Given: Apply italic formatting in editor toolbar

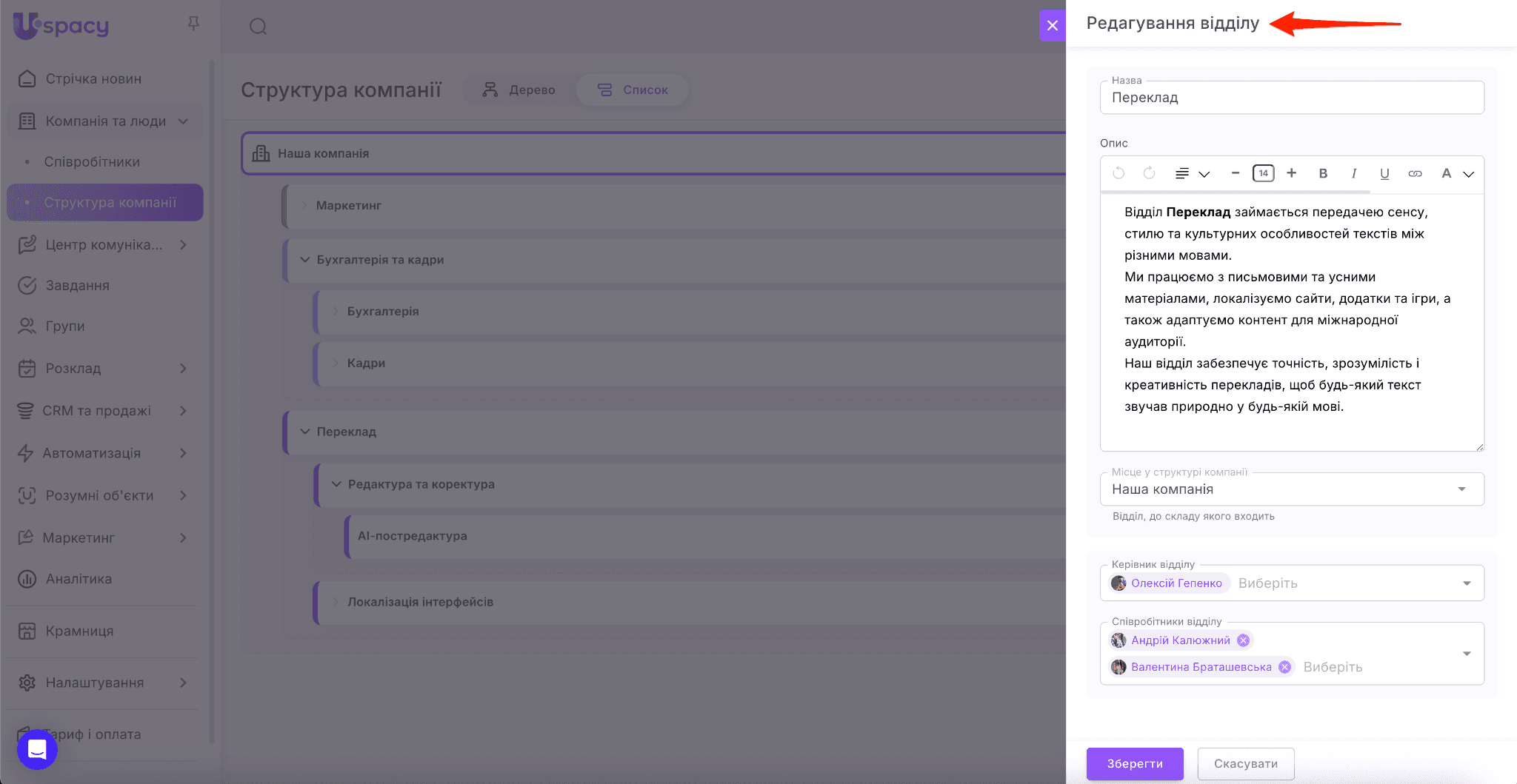Looking at the screenshot, I should [1353, 173].
